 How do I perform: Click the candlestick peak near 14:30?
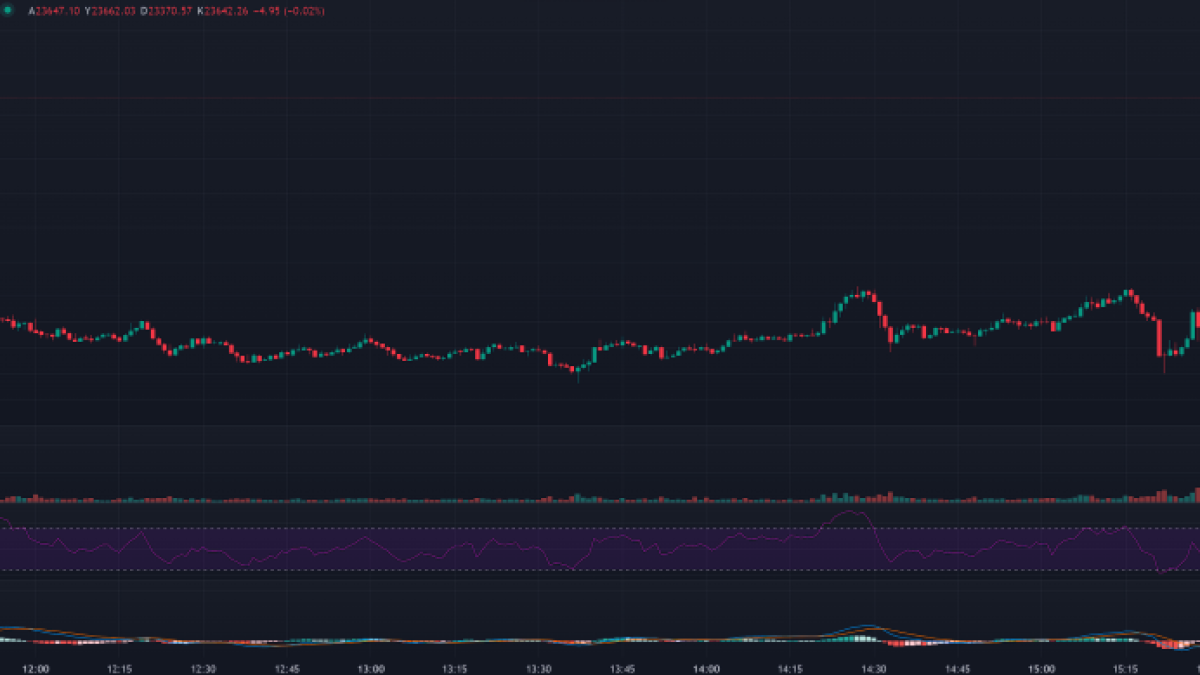click(x=860, y=294)
